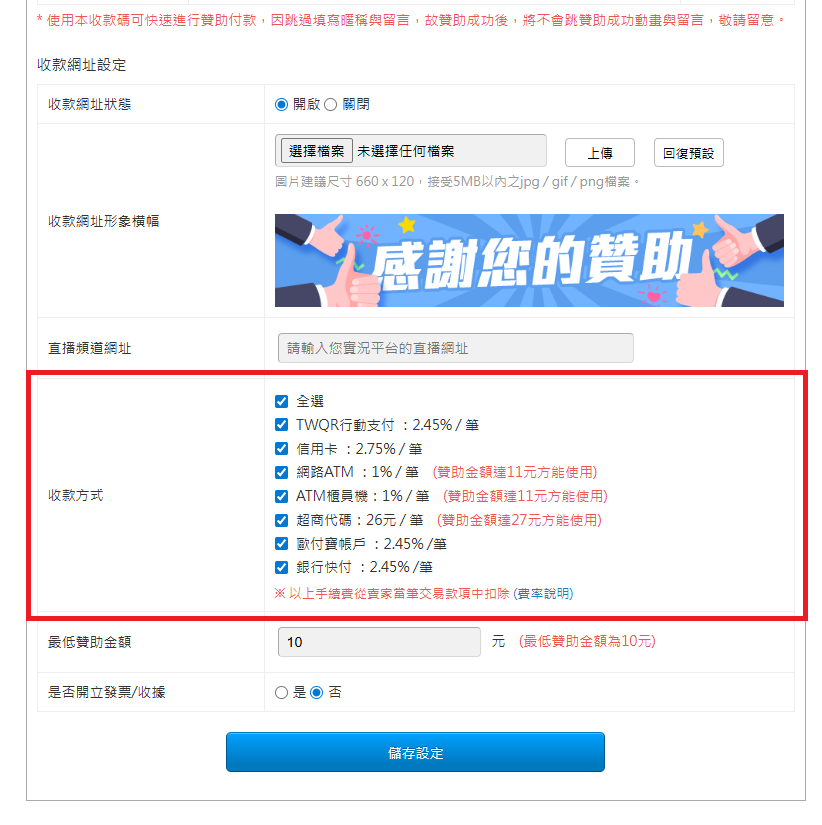Screen dimensions: 822x825
Task: Click the 選擇檔案 file button
Action: [317, 151]
